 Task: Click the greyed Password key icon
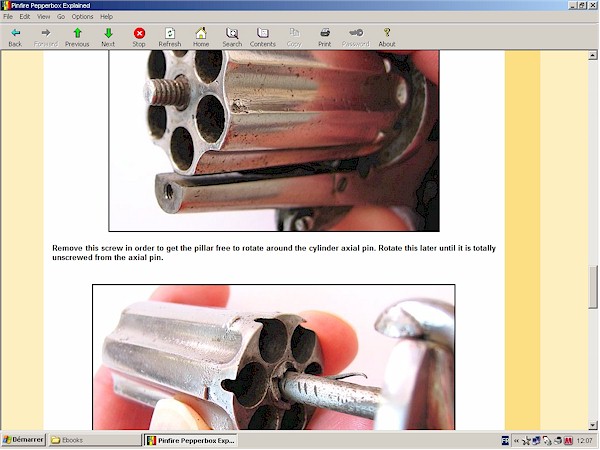[x=355, y=37]
